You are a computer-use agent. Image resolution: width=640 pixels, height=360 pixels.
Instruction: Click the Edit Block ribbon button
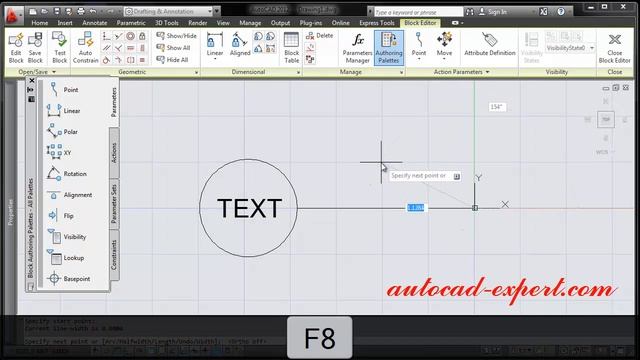tap(16, 48)
